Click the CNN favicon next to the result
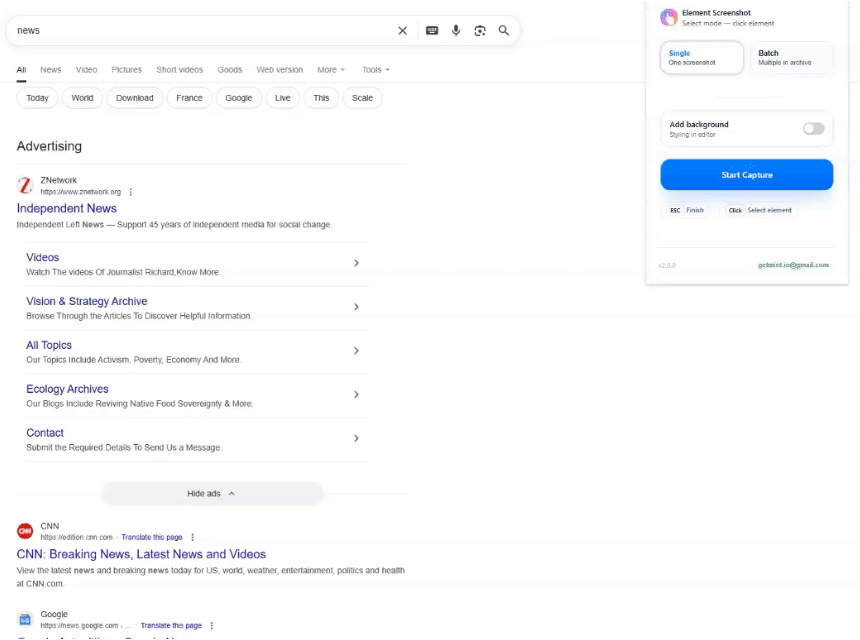 coord(24,530)
